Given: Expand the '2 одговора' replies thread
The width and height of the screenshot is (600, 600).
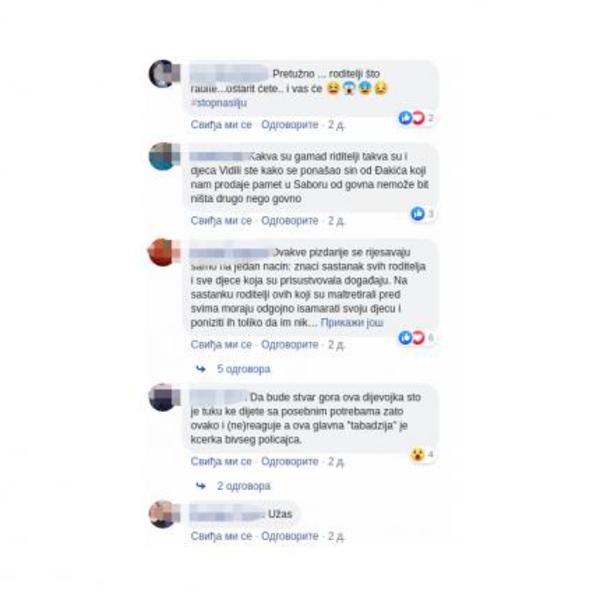Looking at the screenshot, I should click(x=244, y=486).
